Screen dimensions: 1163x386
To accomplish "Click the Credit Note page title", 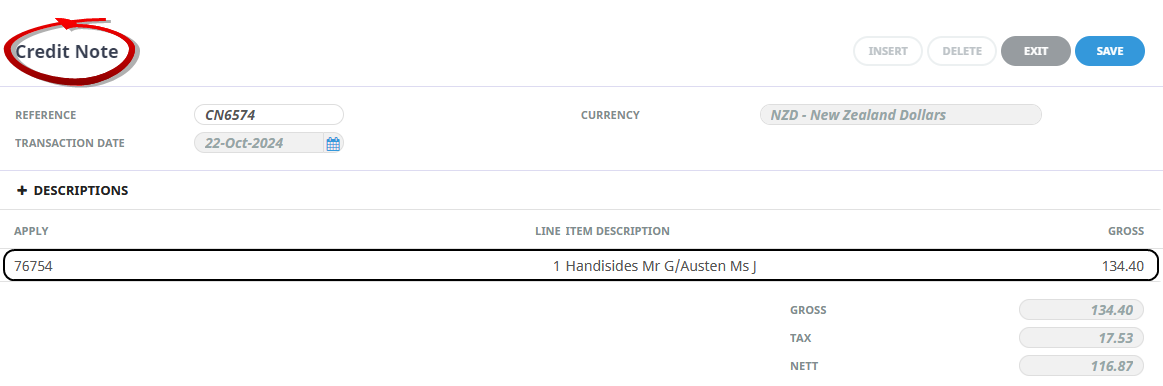I will click(x=67, y=52).
